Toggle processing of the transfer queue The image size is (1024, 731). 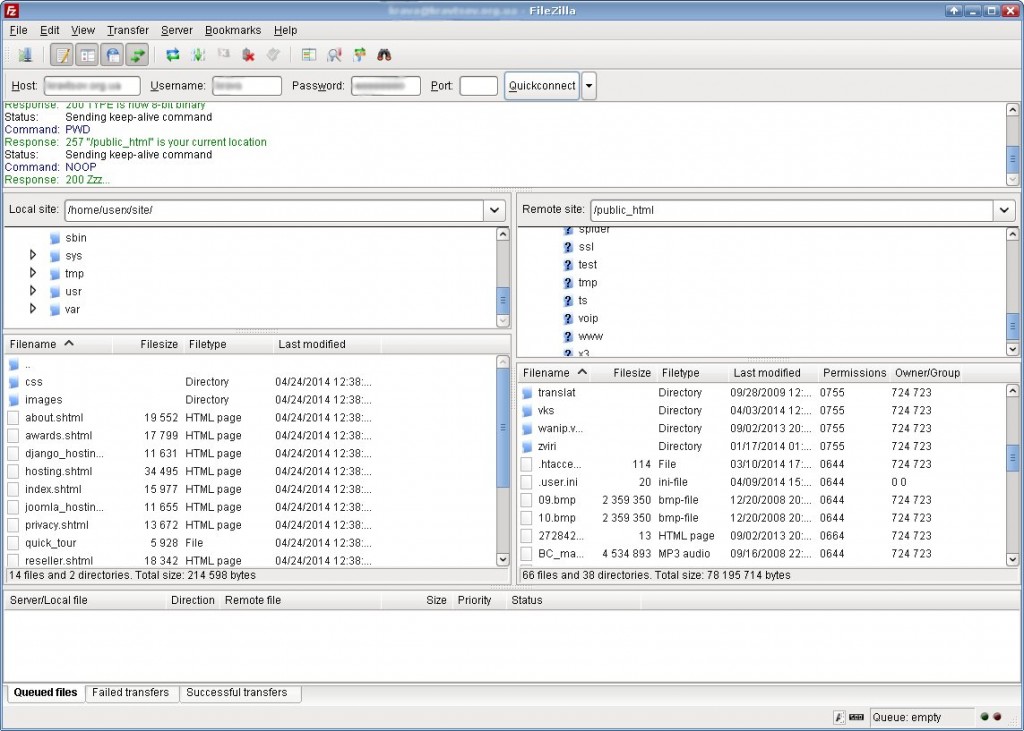[x=198, y=55]
